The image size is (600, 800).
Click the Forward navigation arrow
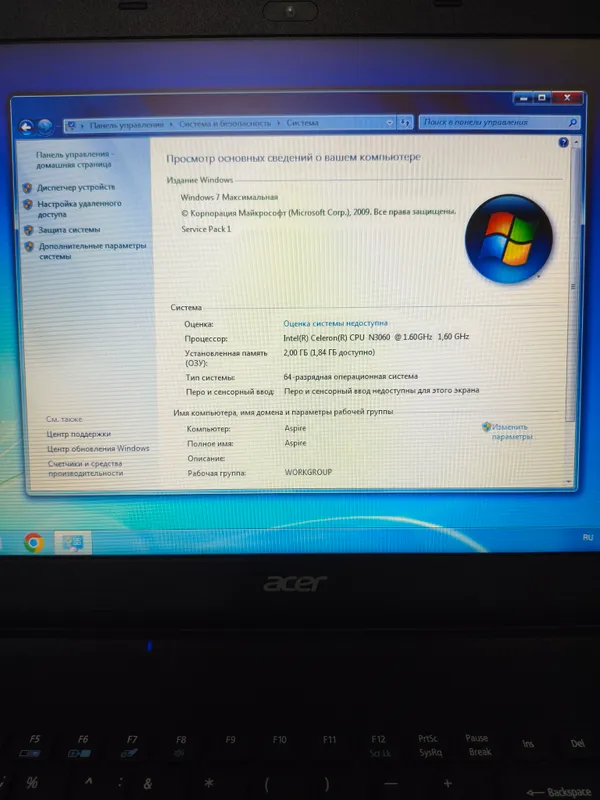(45, 126)
